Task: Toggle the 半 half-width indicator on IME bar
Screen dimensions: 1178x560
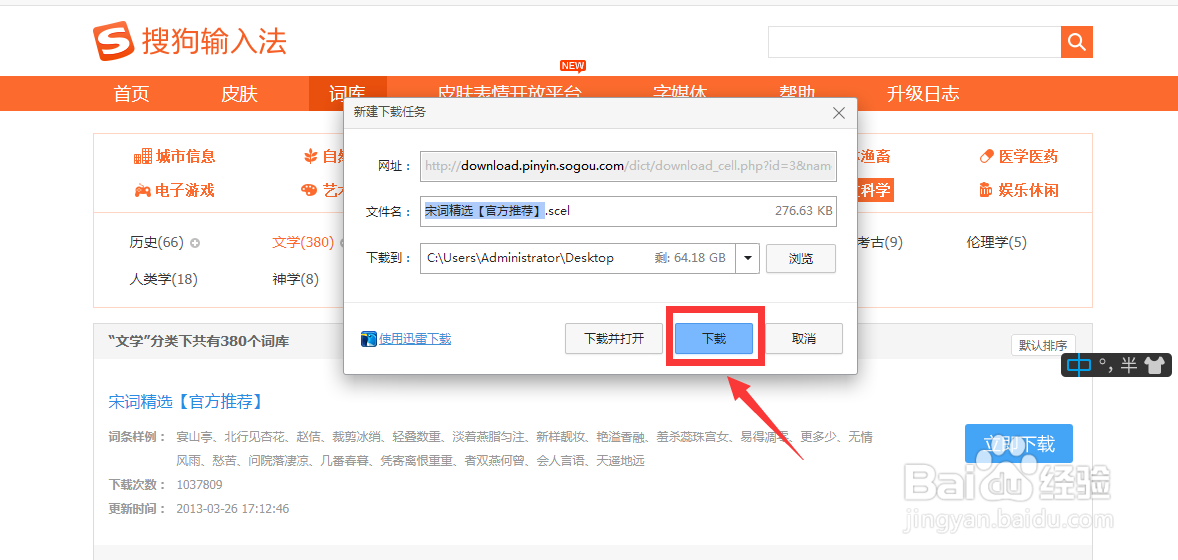Action: 1128,365
